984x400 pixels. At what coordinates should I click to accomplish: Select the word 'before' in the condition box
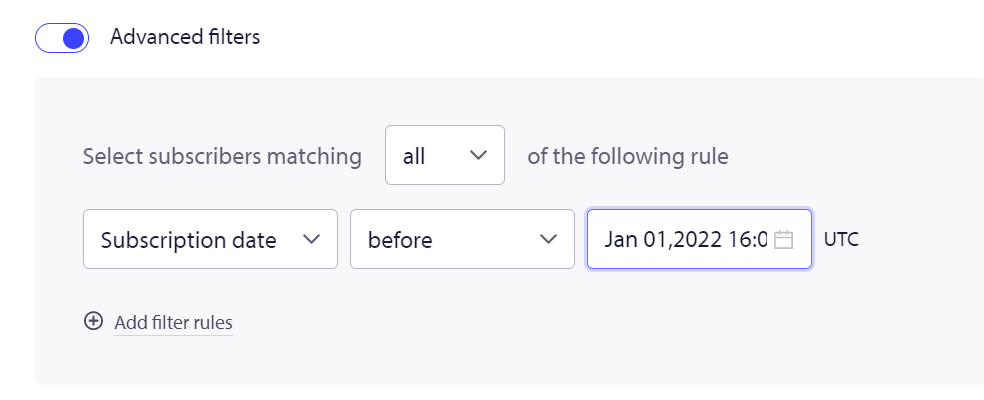point(400,240)
